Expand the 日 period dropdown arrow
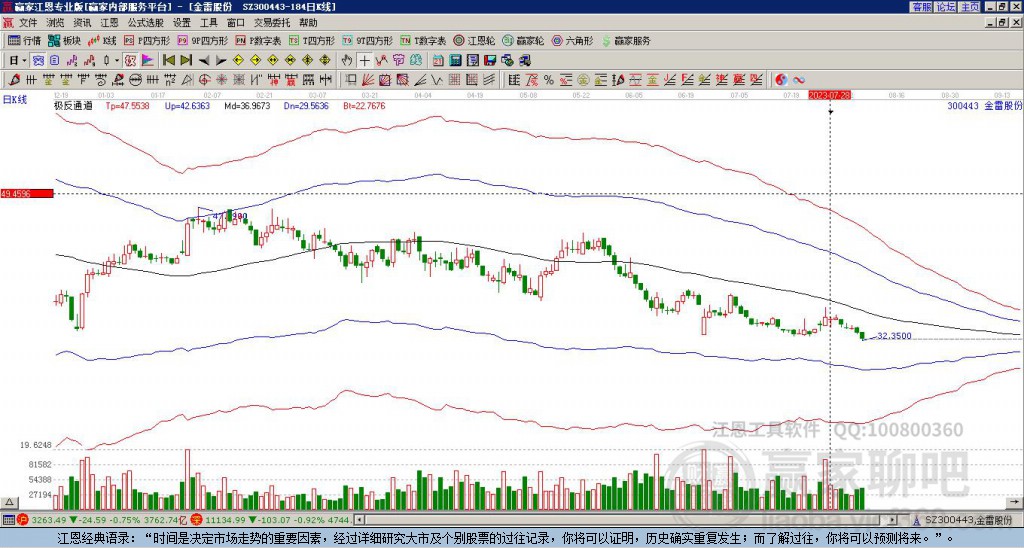This screenshot has height=548, width=1024. pos(24,61)
